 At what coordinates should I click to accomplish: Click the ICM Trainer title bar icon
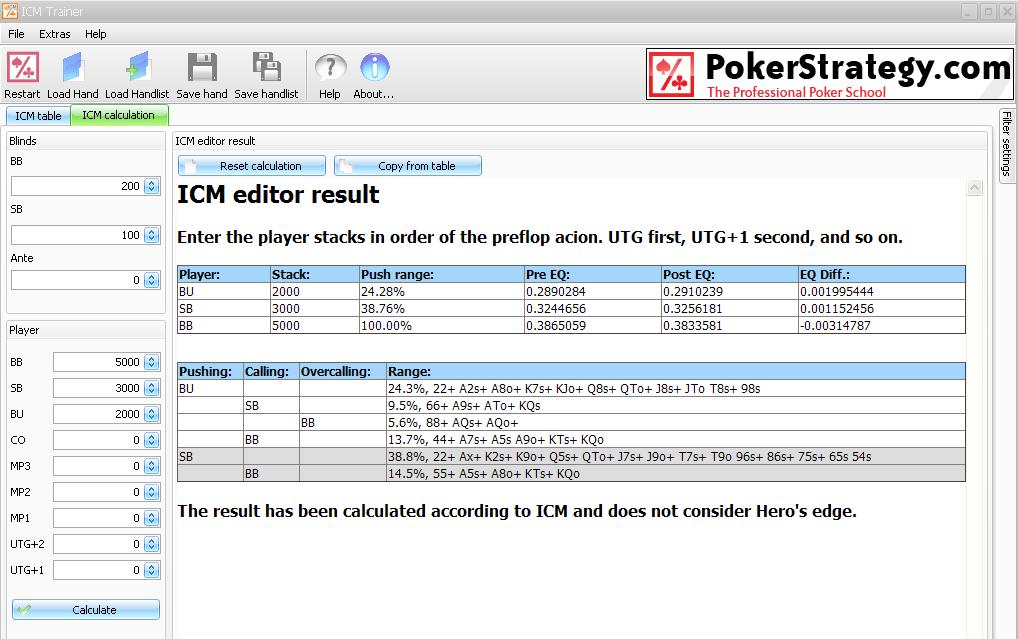click(10, 11)
